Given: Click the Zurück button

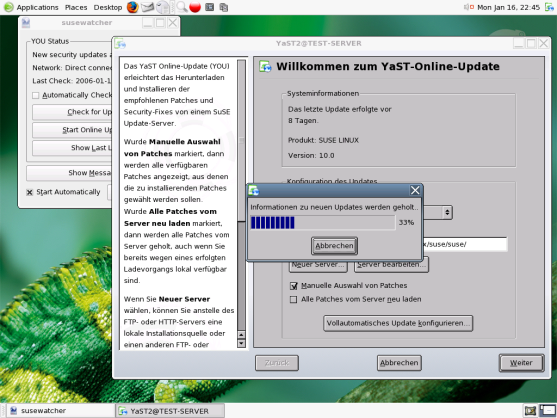Looking at the screenshot, I should 277,363.
